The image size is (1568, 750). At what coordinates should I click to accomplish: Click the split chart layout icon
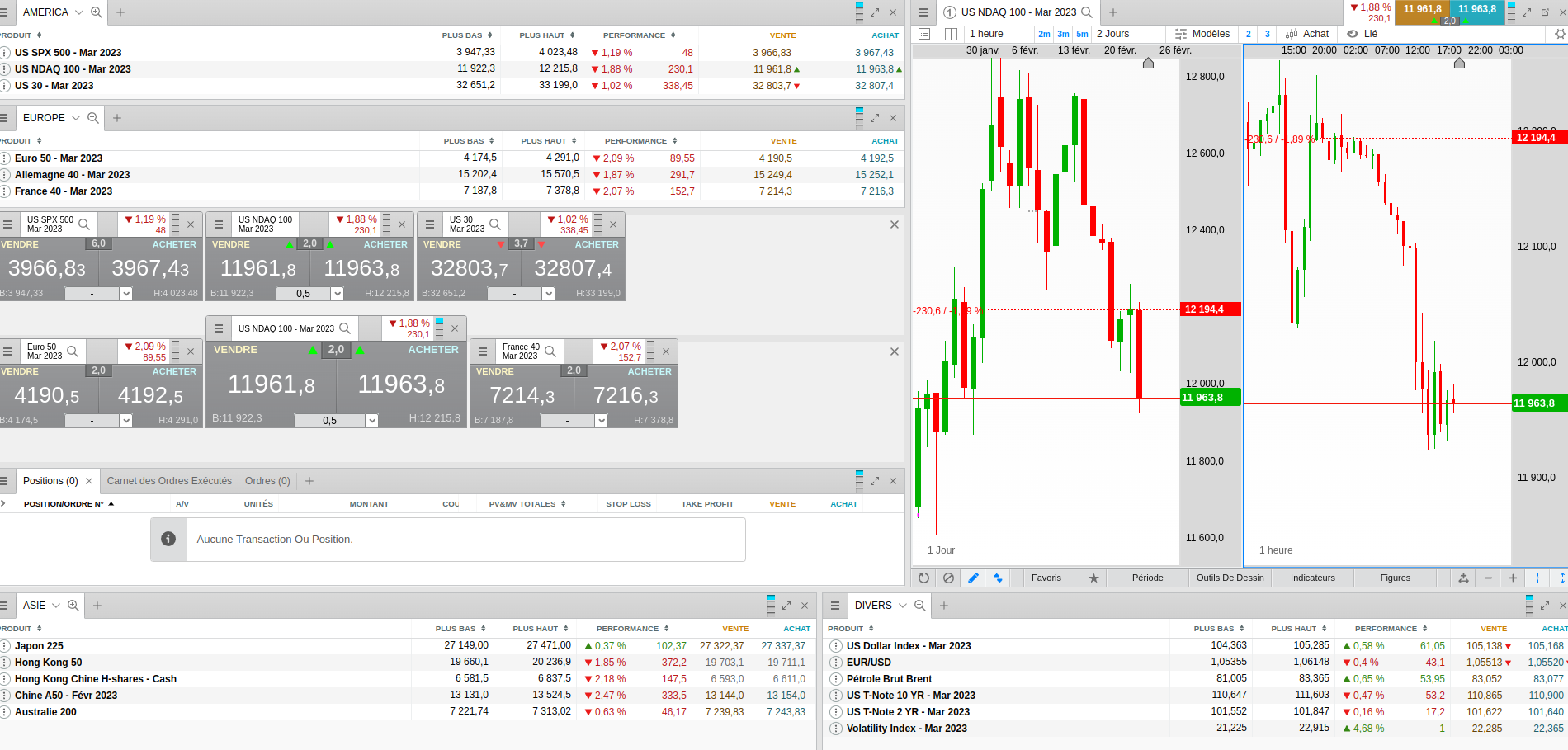tap(951, 34)
